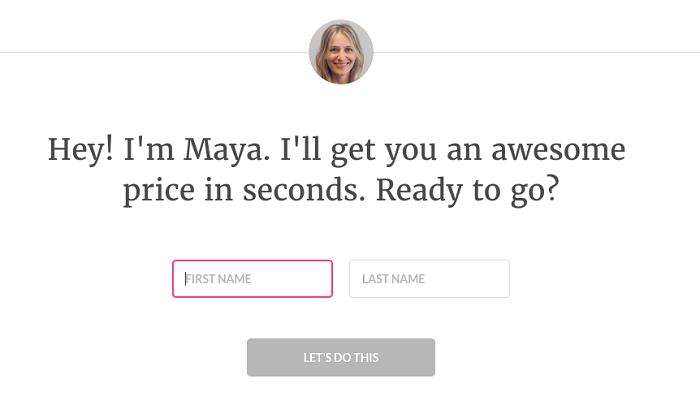Screen dimensions: 700x409
Task: Place cursor in First Name box
Action: tap(252, 279)
